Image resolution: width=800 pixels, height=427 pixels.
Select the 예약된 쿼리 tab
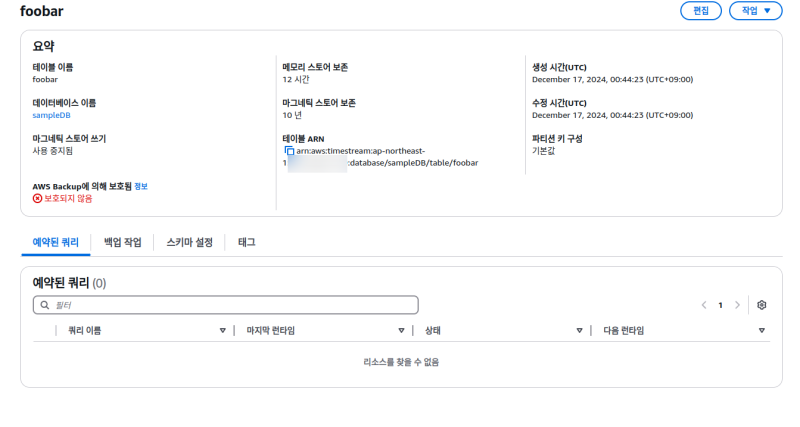point(55,242)
